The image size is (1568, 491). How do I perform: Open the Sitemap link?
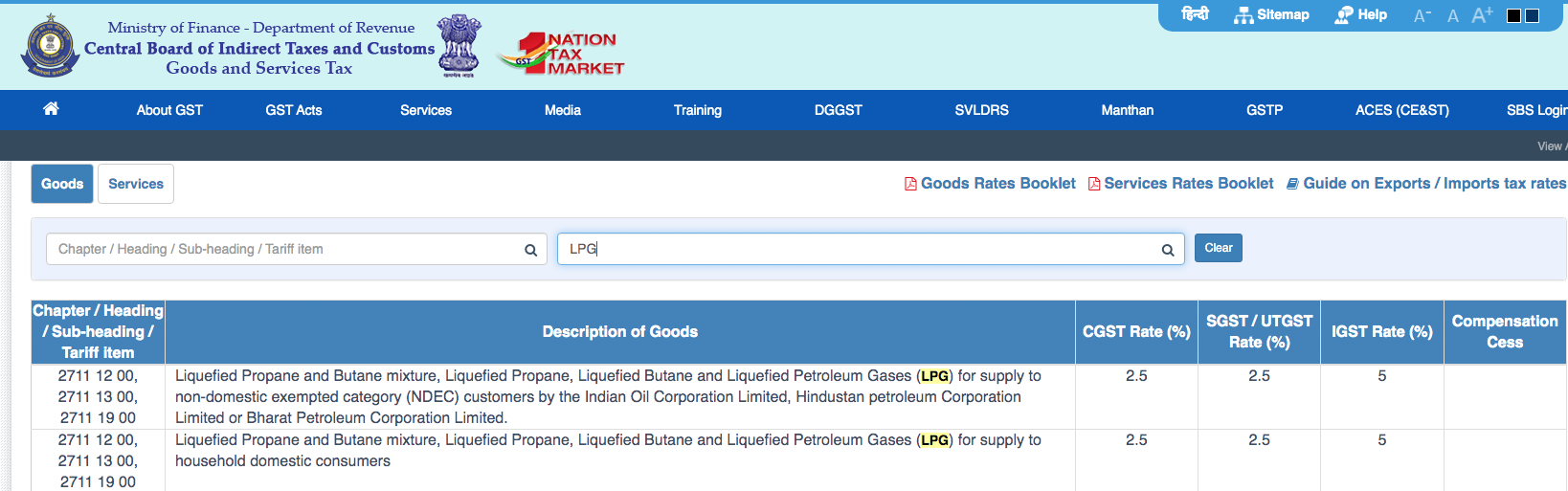[x=1271, y=15]
